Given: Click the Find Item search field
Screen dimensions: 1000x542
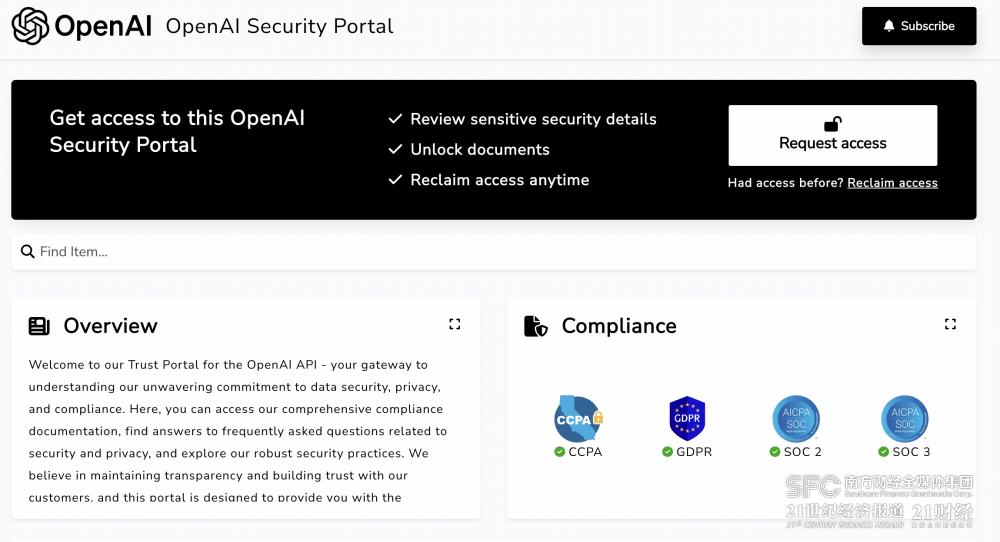Looking at the screenshot, I should click(500, 252).
